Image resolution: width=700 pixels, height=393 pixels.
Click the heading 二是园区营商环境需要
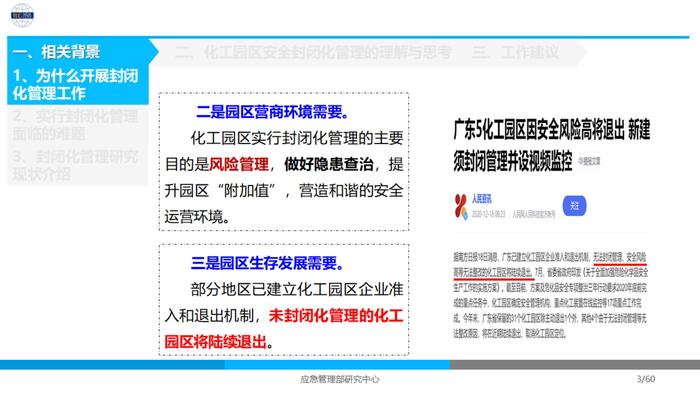coord(272,112)
